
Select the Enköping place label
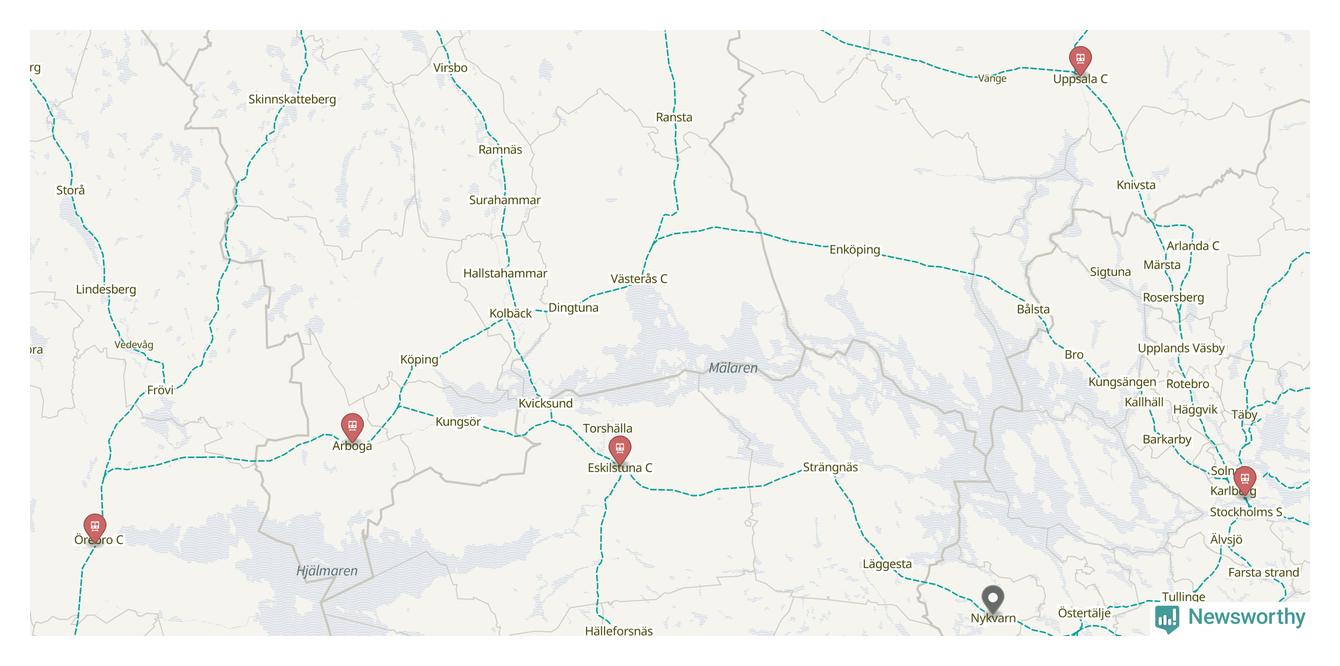[x=855, y=249]
